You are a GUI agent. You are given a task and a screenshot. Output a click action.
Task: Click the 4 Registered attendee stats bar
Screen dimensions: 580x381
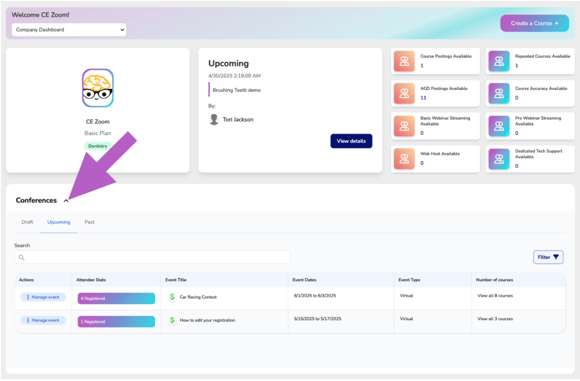point(116,299)
